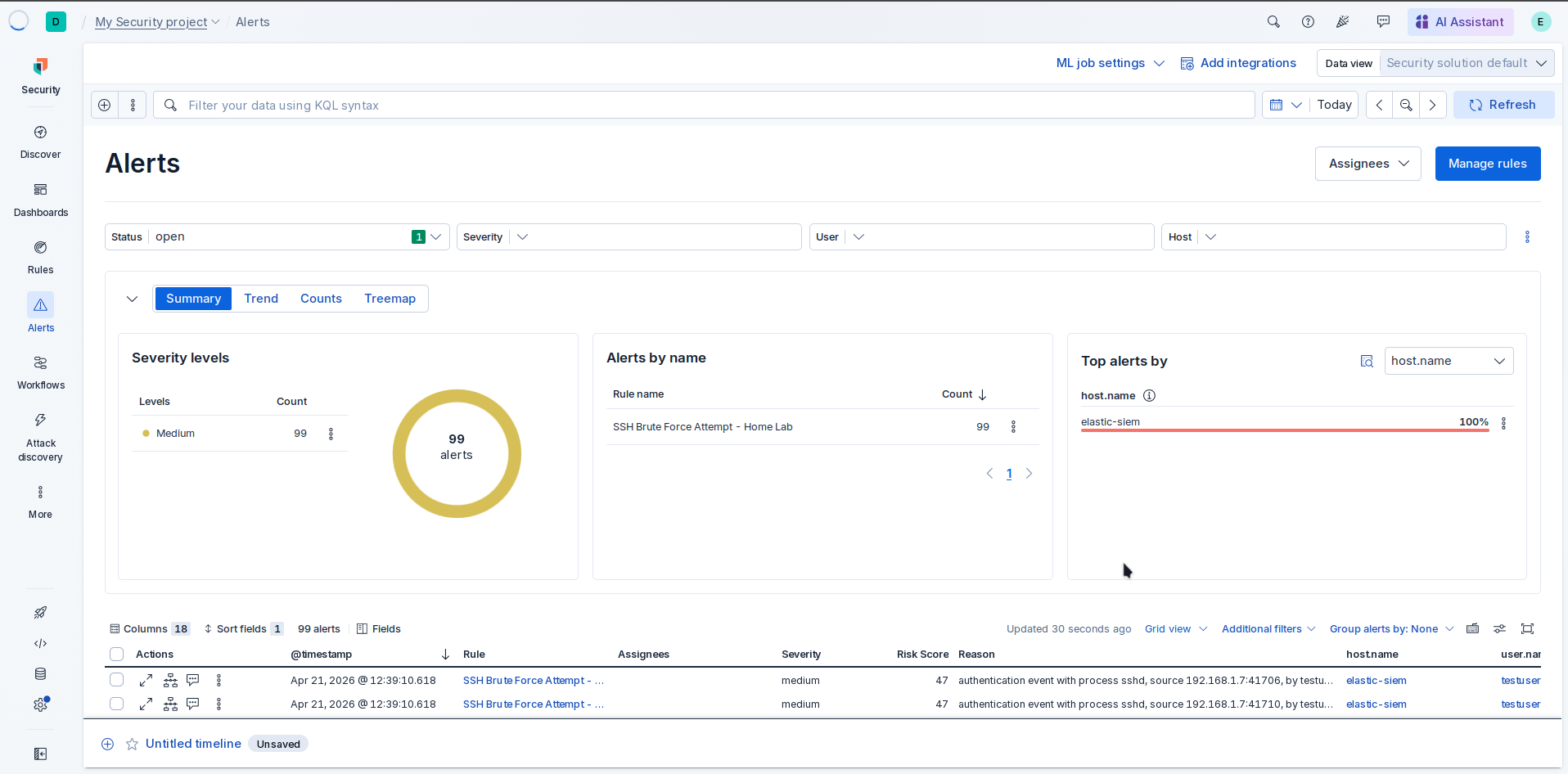
Task: Click the Manage rules button
Action: (x=1487, y=164)
